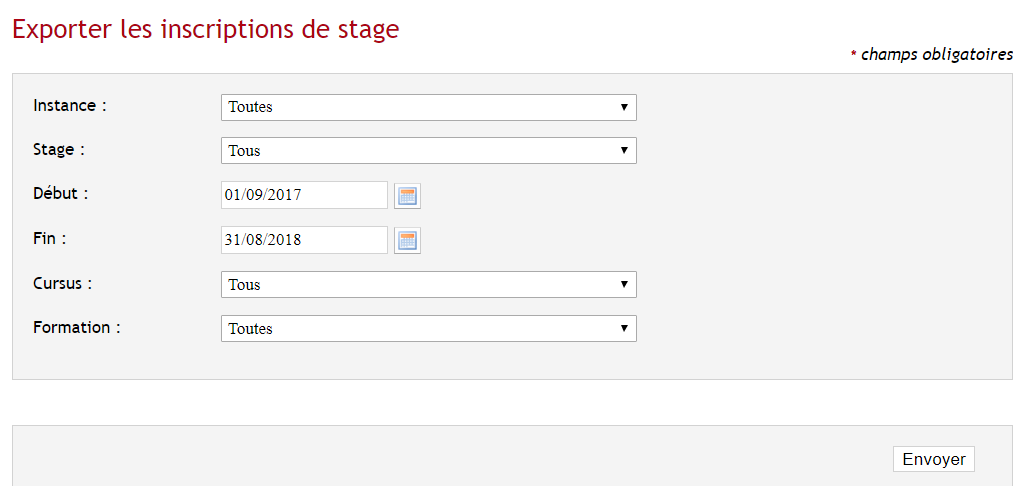Viewport: 1020px width, 486px height.
Task: Click the 'Formation :' field label
Action: point(77,327)
